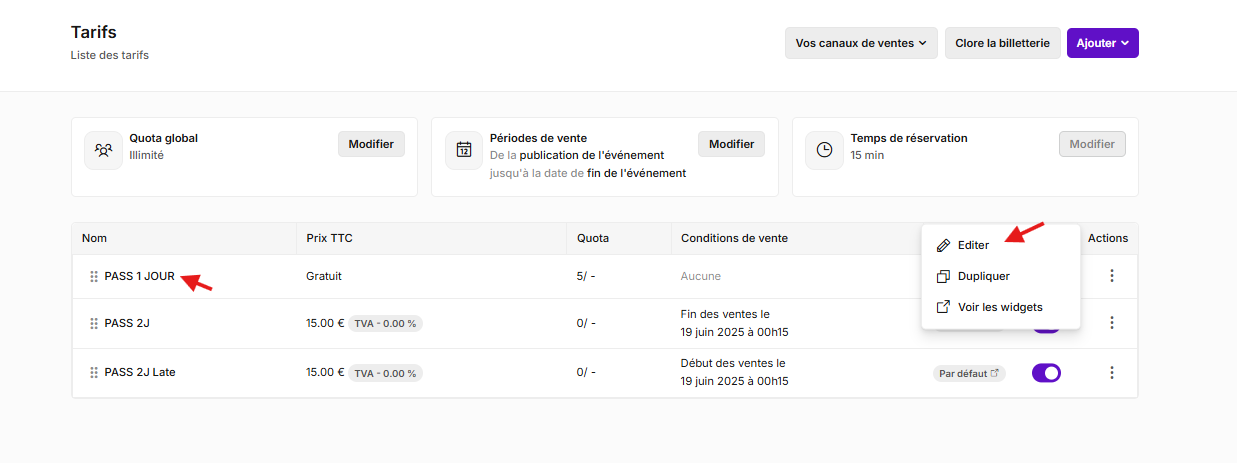Click the Clore la billetterie button

pyautogui.click(x=1002, y=43)
